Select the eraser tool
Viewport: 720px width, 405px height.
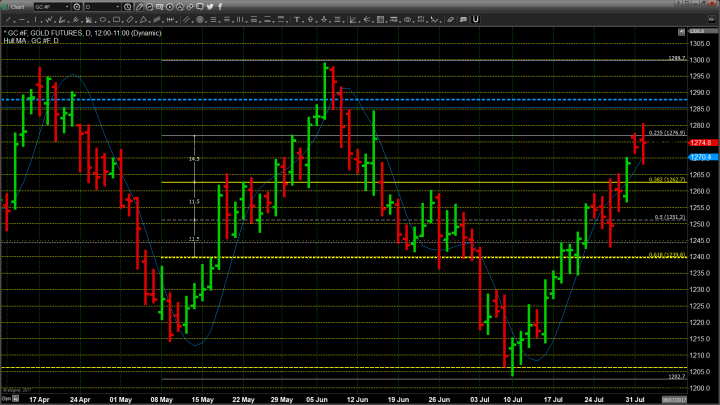point(450,20)
